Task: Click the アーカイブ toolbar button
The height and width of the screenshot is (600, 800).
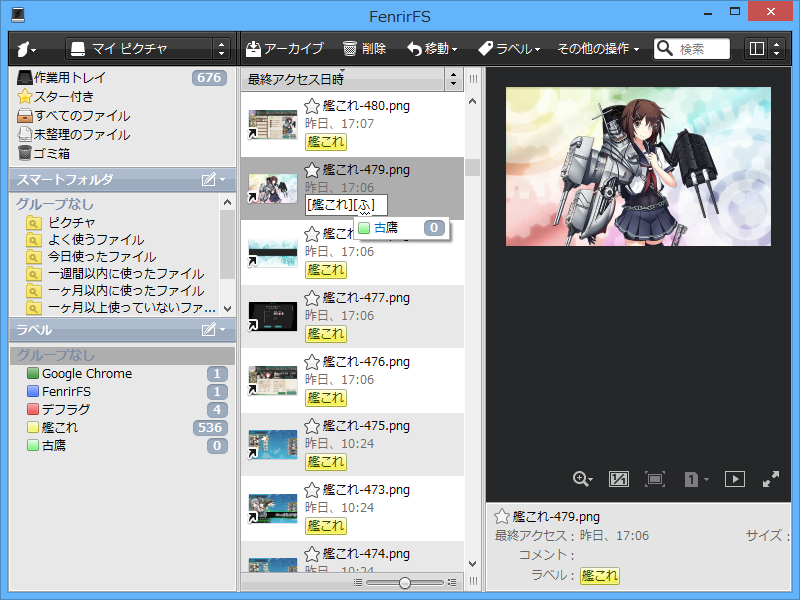Action: point(285,49)
